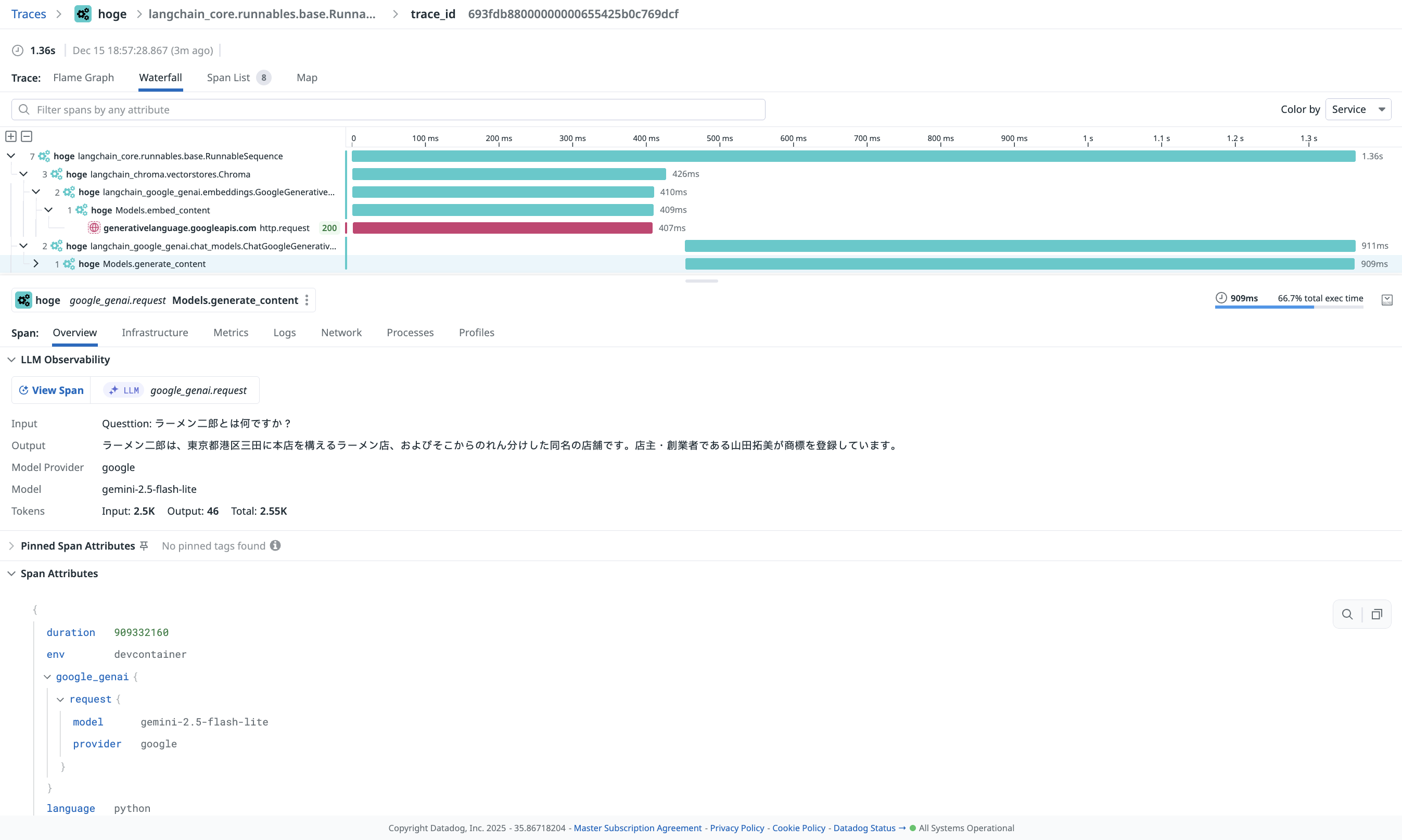The height and width of the screenshot is (840, 1402).
Task: Expand all spans with the plus icon
Action: pyautogui.click(x=10, y=136)
